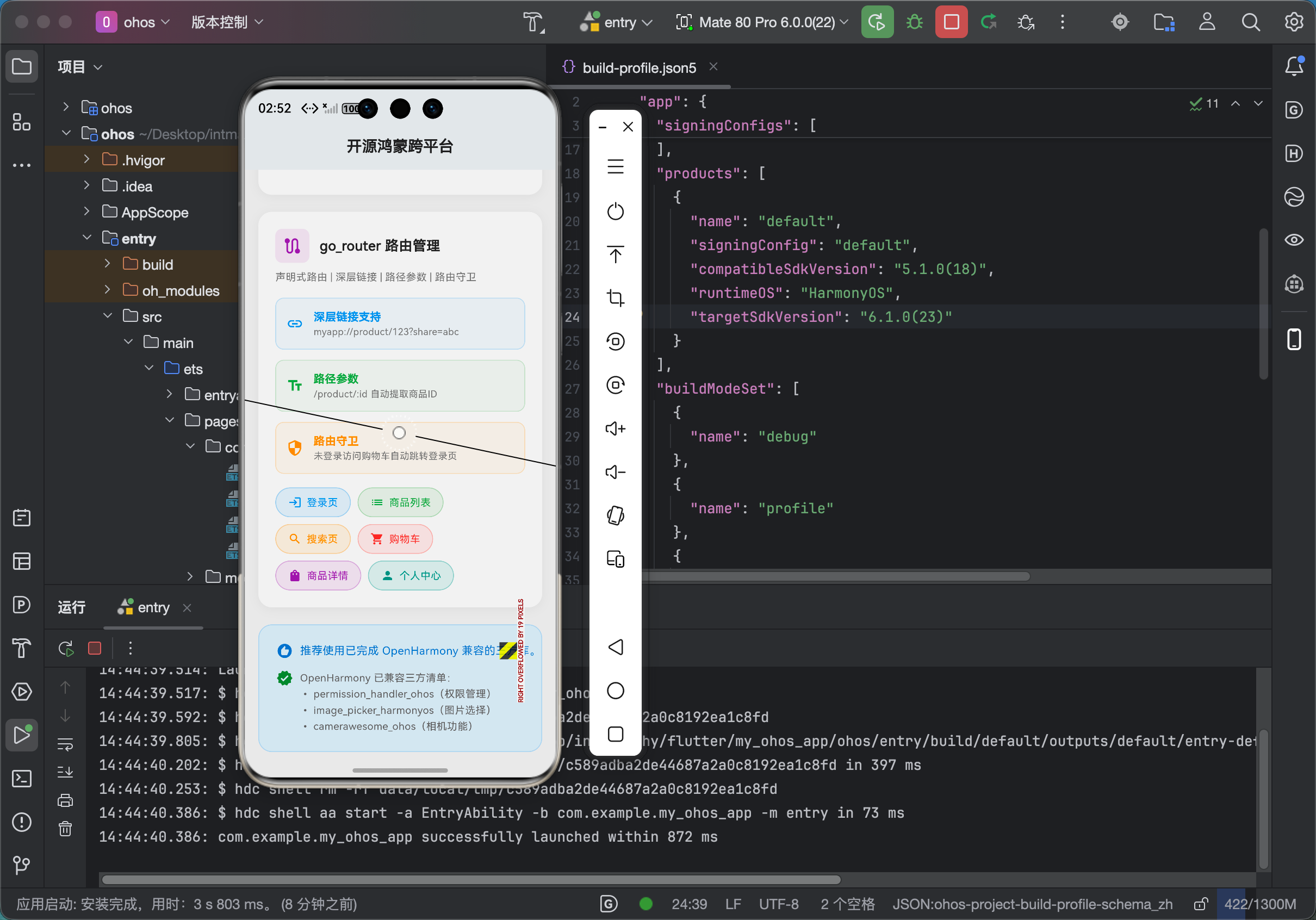The image size is (1316, 920).
Task: Stop the running app with red square
Action: 951,22
